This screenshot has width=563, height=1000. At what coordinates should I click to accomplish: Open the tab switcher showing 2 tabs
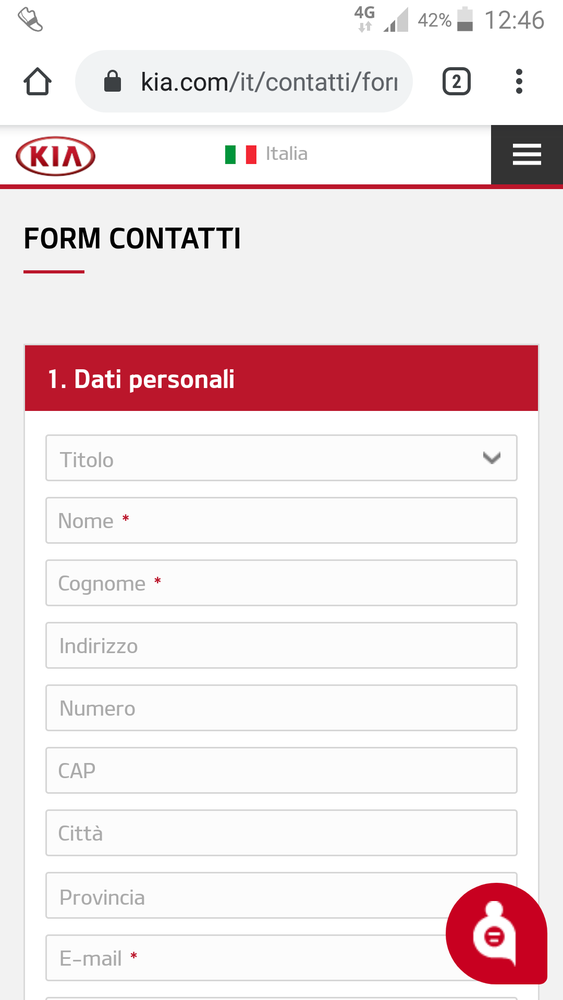[457, 82]
